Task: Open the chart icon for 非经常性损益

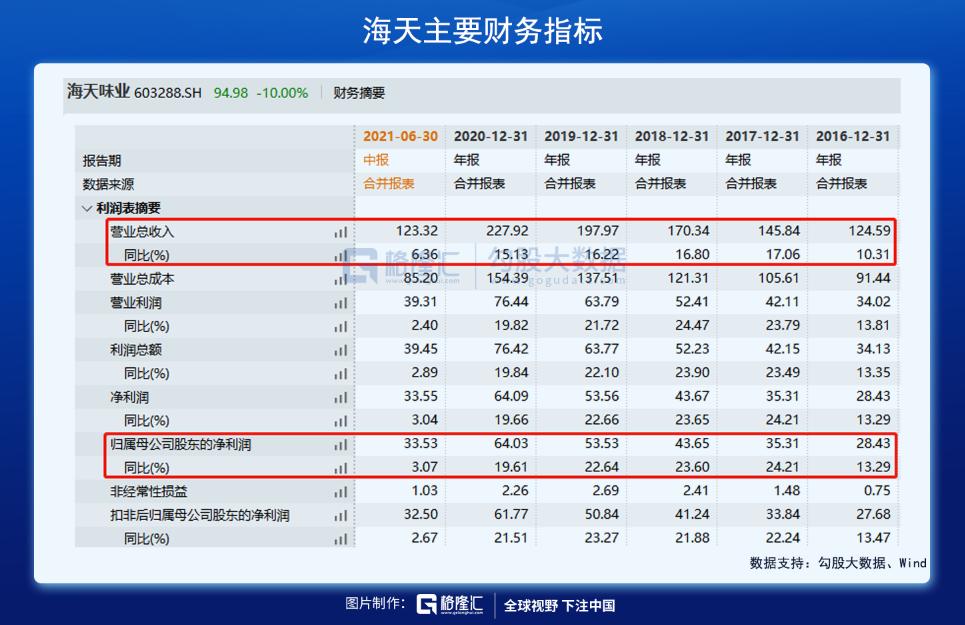Action: (x=340, y=492)
